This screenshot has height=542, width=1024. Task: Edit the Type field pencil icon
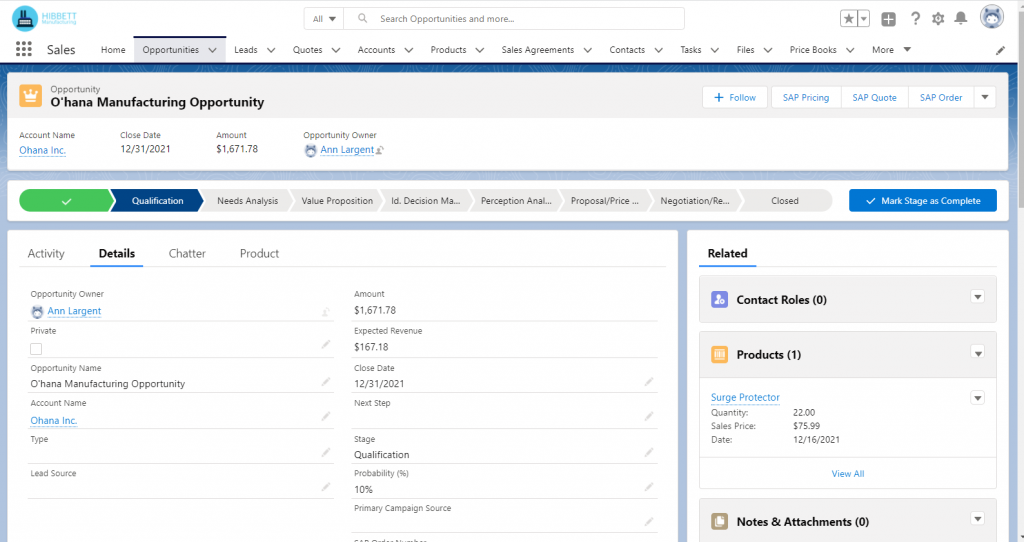(x=325, y=452)
